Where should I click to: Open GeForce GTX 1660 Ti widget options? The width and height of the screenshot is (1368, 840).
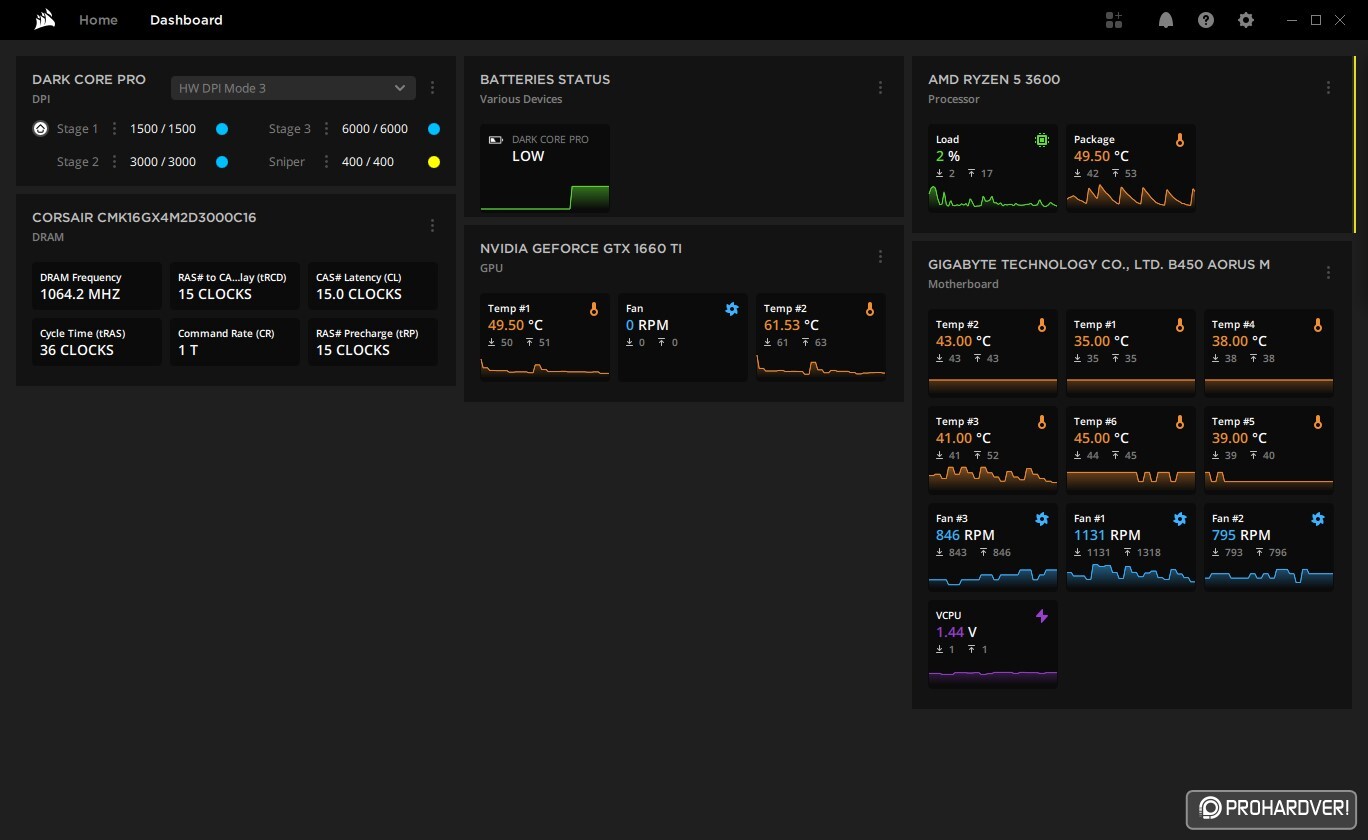pos(880,257)
